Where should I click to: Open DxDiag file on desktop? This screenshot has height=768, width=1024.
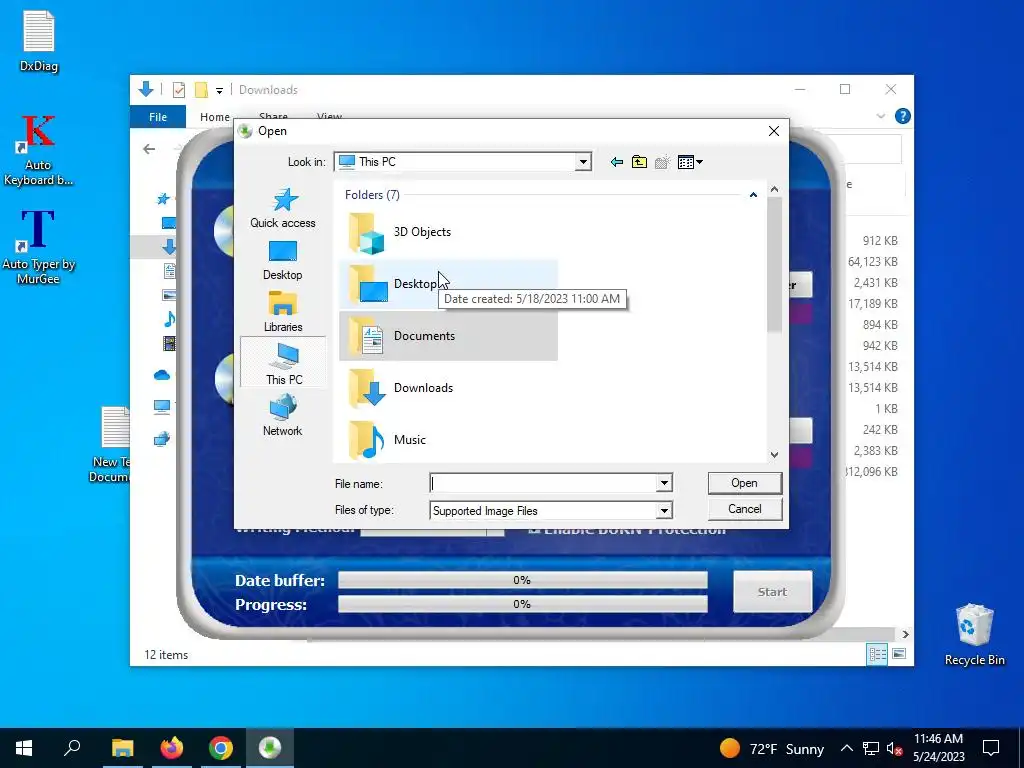tap(39, 42)
